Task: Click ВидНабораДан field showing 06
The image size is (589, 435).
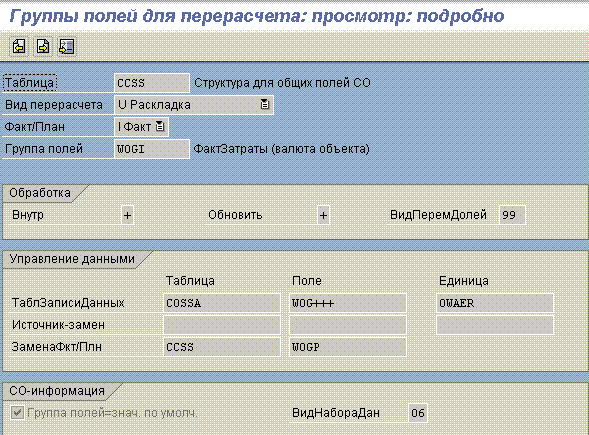Action: [x=418, y=413]
